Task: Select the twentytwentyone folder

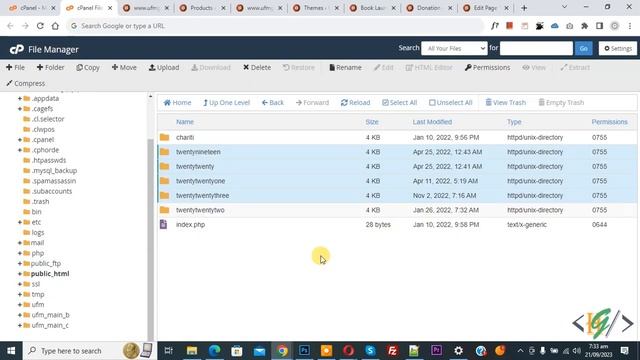Action: tap(397, 181)
